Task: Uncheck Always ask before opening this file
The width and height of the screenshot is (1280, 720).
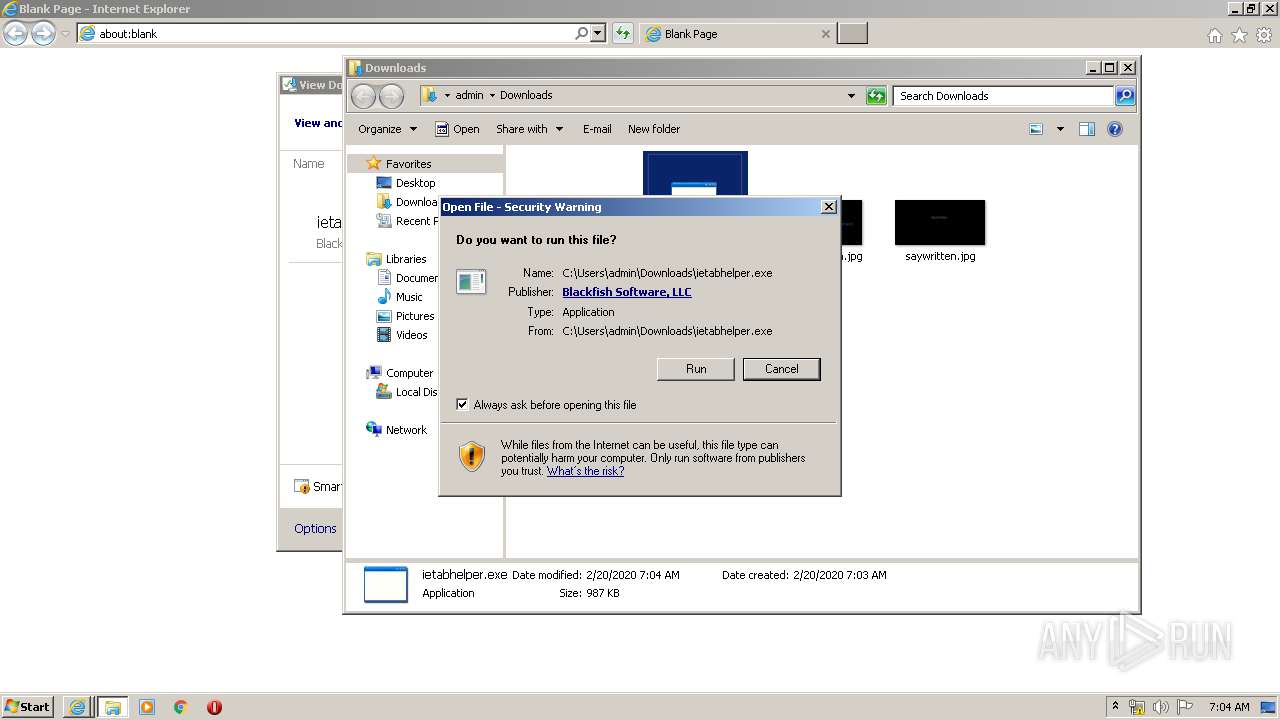Action: [462, 405]
